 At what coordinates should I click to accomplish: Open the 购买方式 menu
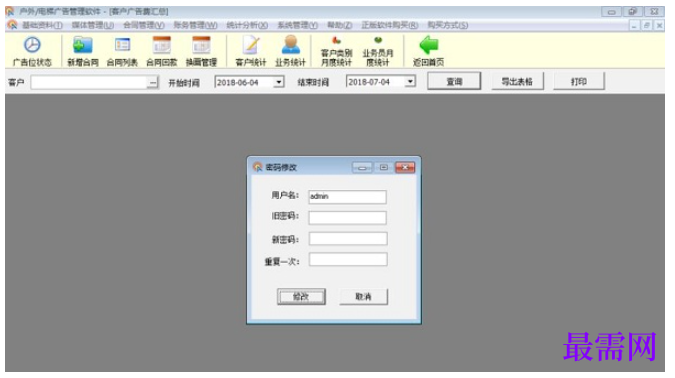[x=448, y=25]
